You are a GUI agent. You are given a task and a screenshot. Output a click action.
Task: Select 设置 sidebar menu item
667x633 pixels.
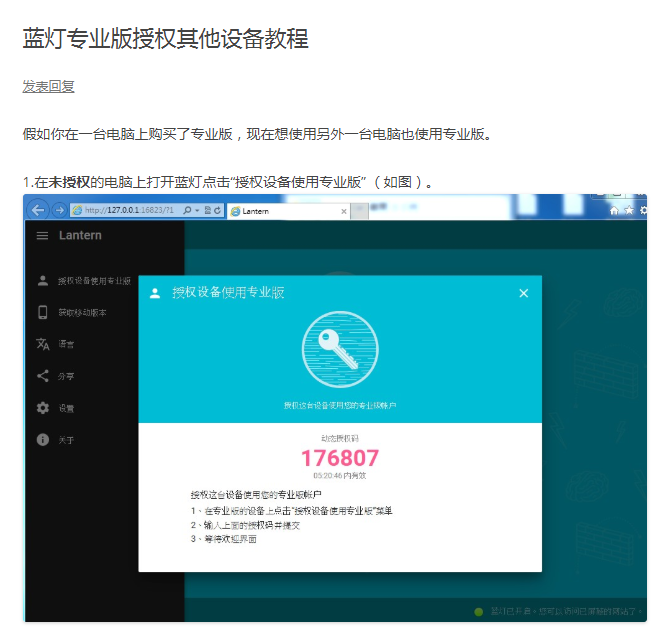[66, 408]
